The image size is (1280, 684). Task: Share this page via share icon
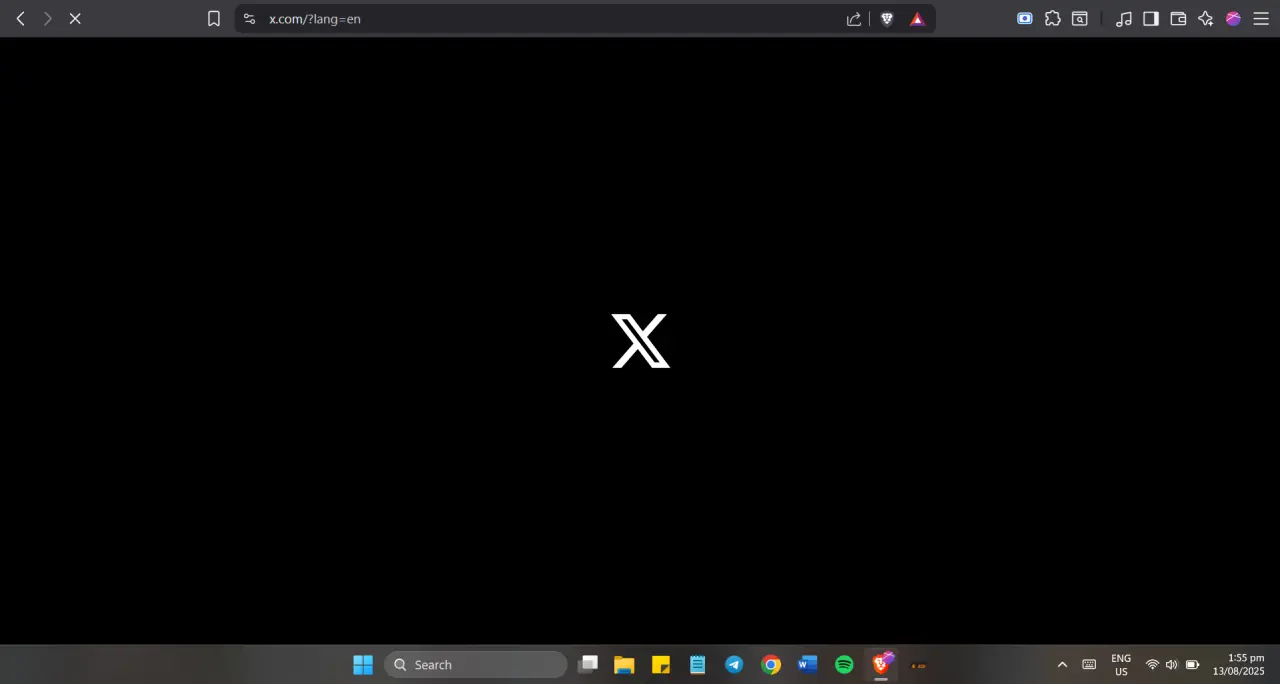pos(854,18)
